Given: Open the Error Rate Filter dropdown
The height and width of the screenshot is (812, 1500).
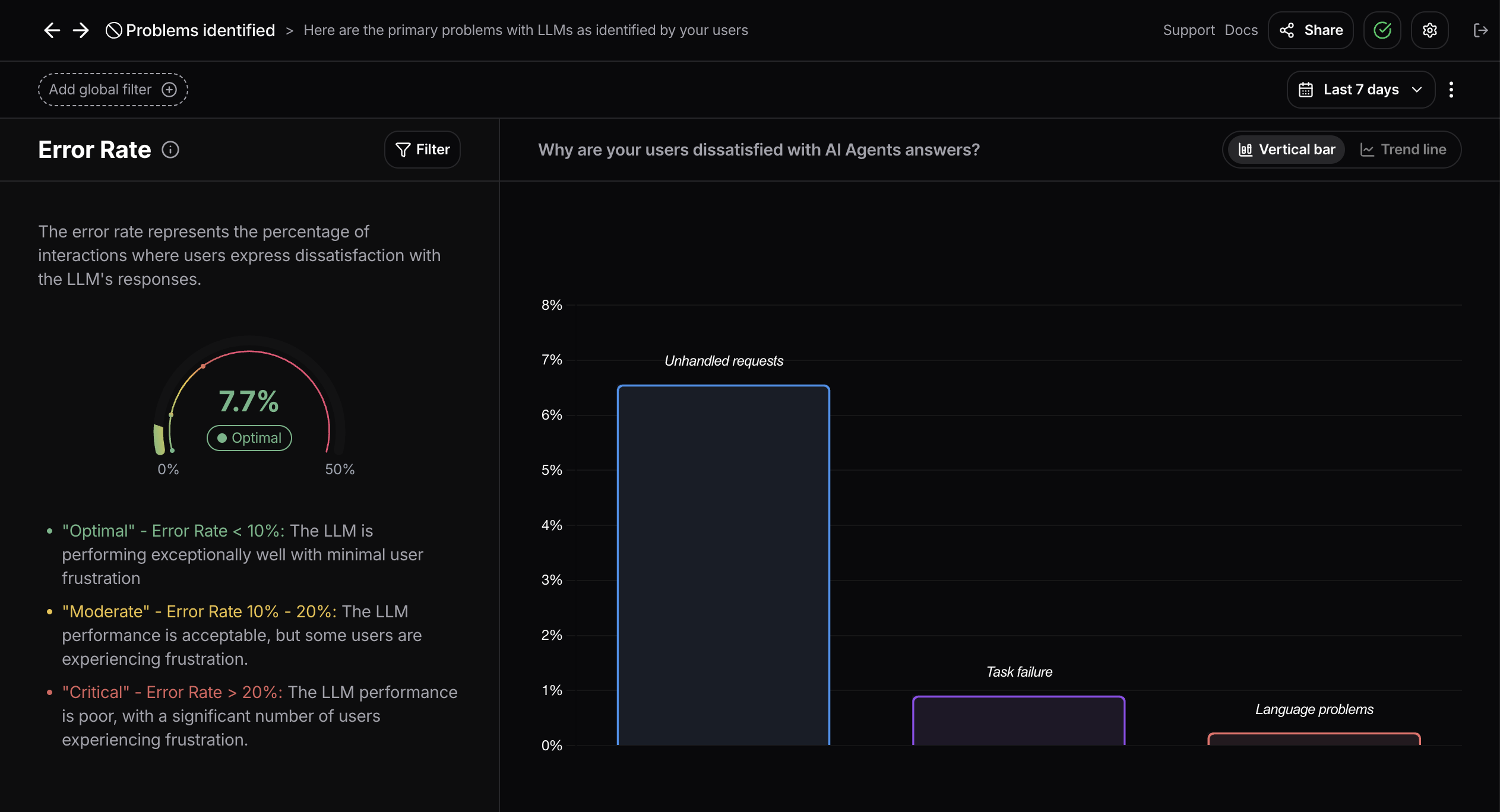Looking at the screenshot, I should (x=422, y=150).
